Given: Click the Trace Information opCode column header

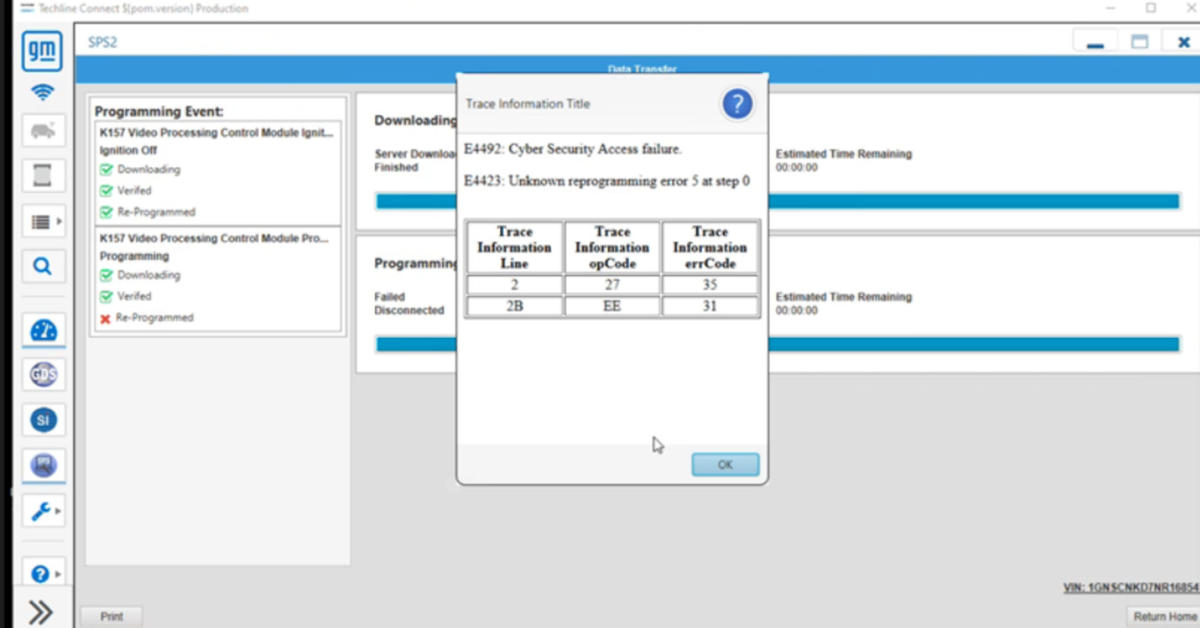Looking at the screenshot, I should (x=612, y=247).
